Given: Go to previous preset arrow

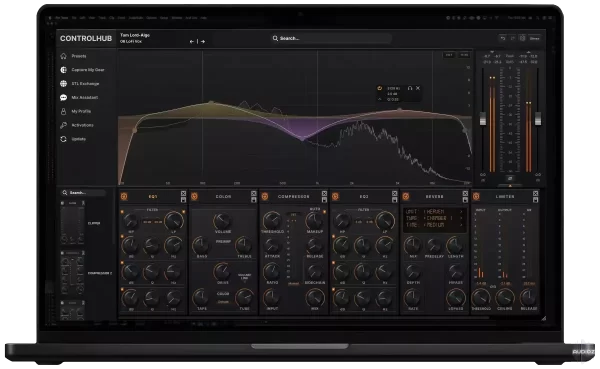Looking at the screenshot, I should pos(192,41).
